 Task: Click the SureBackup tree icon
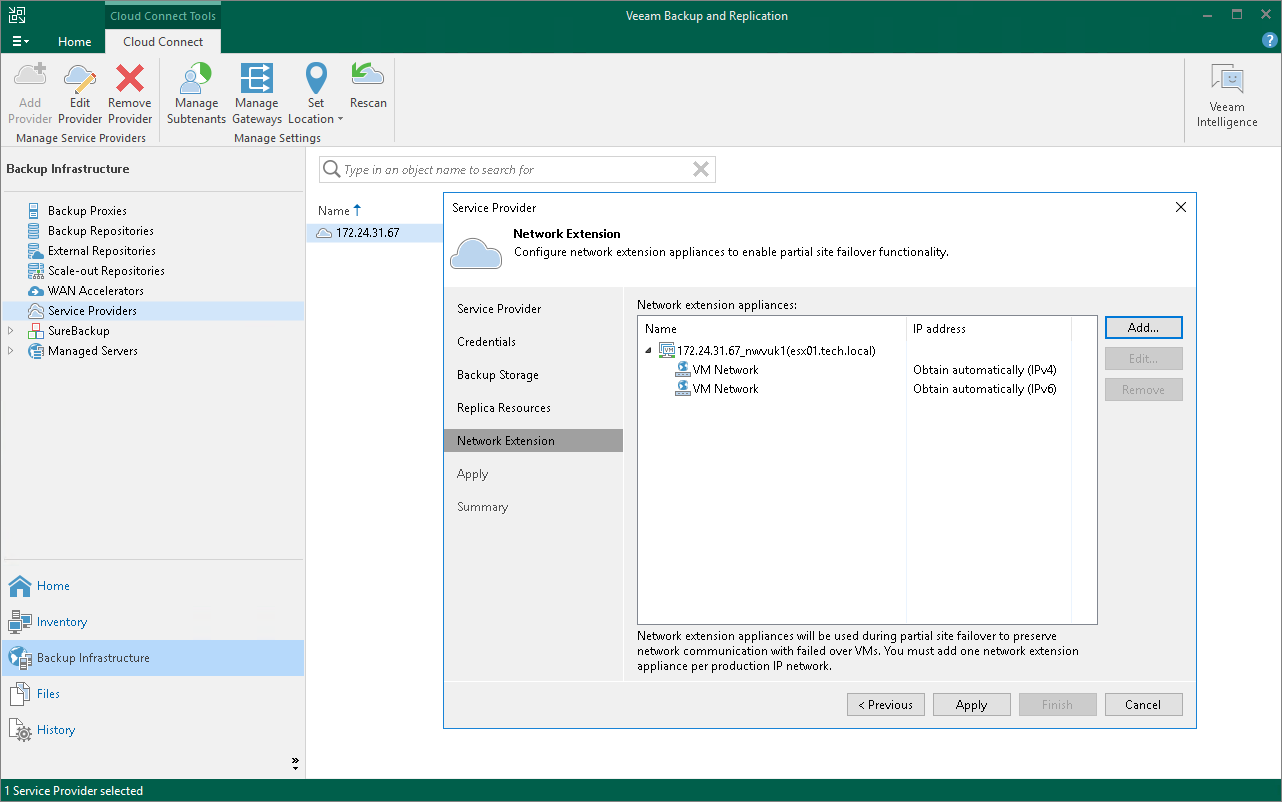coord(36,331)
